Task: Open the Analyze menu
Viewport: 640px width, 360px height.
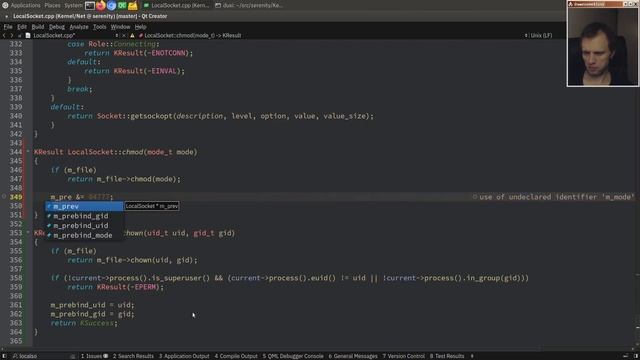Action: pos(79,27)
